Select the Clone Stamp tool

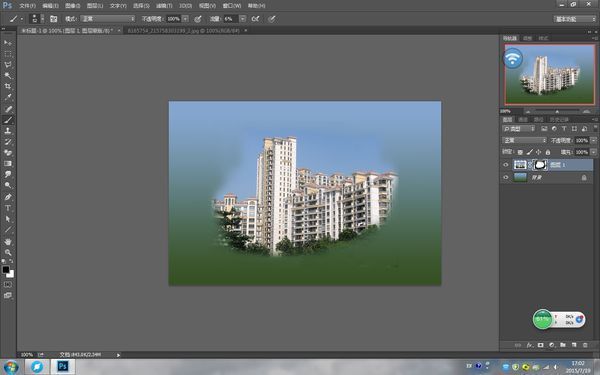tap(8, 131)
